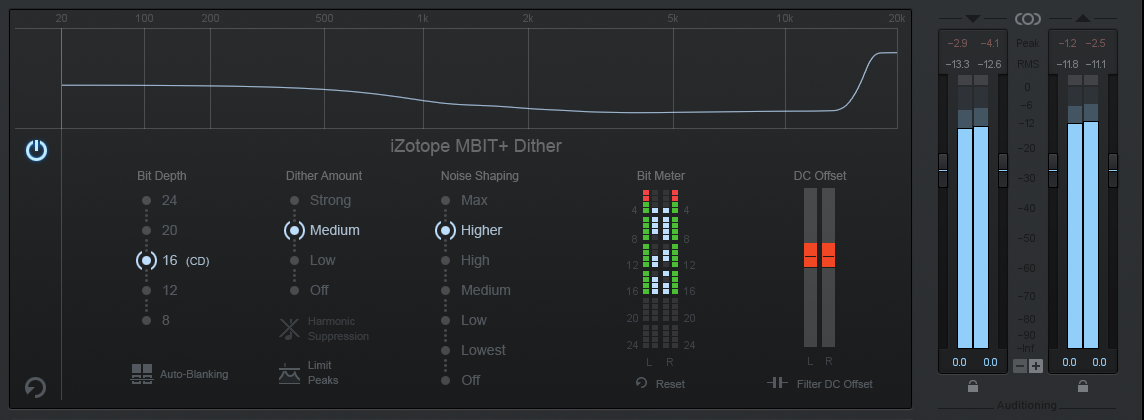Viewport: 1144px width, 420px height.
Task: Click the meter scale minus button
Action: pos(1020,366)
